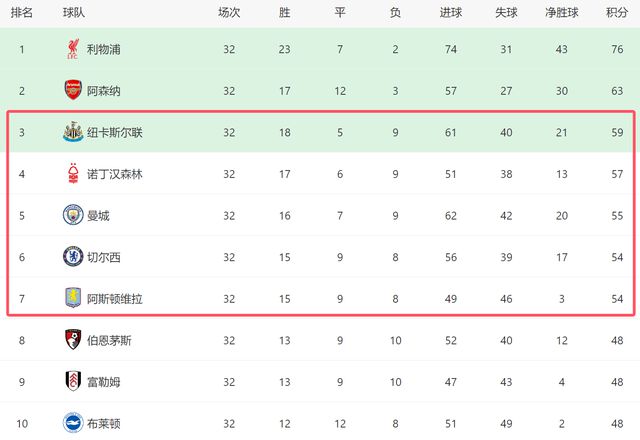
Task: Click the Brighton club crest icon
Action: (73, 422)
